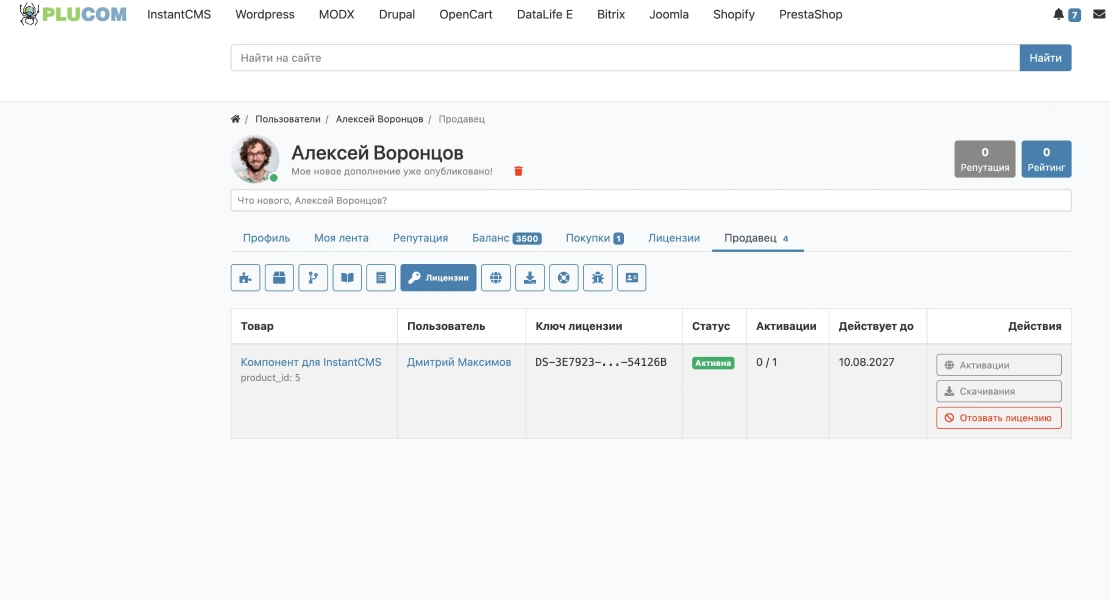
Task: Open the code-branch versions section
Action: pyautogui.click(x=313, y=277)
